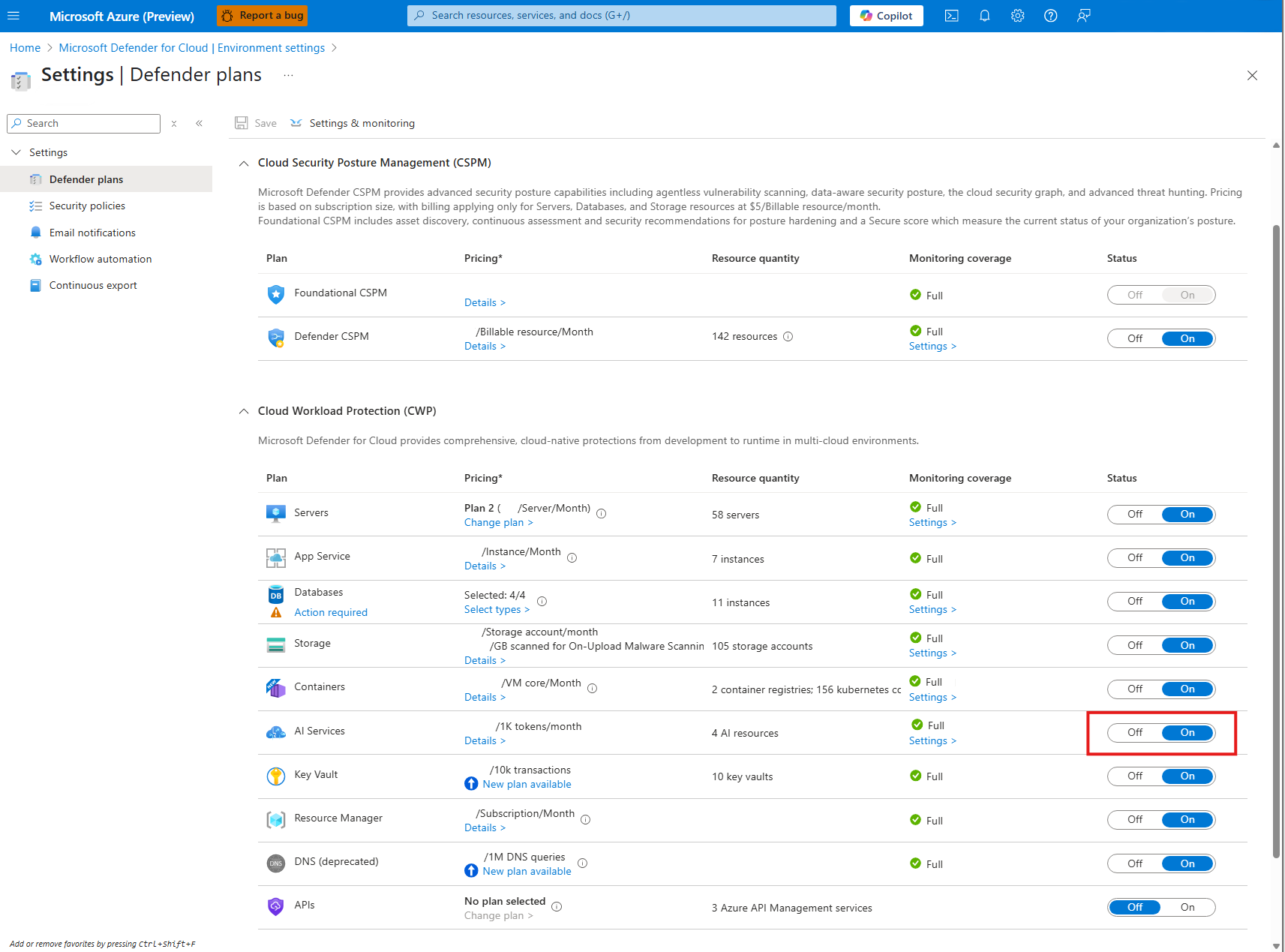
Task: Click the Servers plan icon
Action: click(x=276, y=513)
